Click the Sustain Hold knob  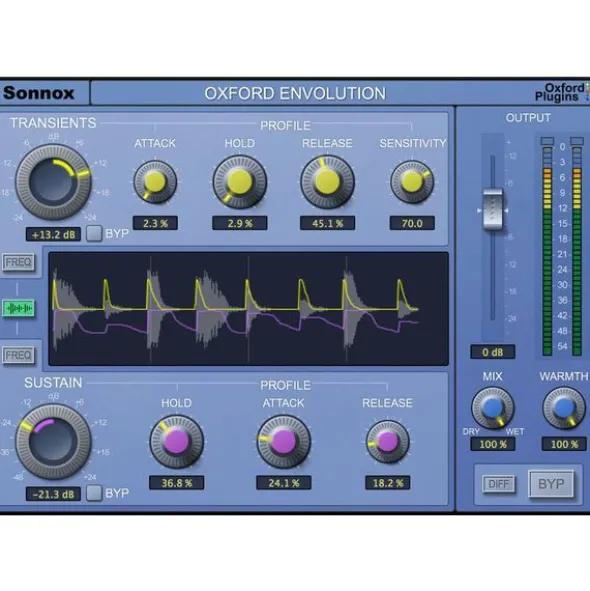click(x=176, y=441)
